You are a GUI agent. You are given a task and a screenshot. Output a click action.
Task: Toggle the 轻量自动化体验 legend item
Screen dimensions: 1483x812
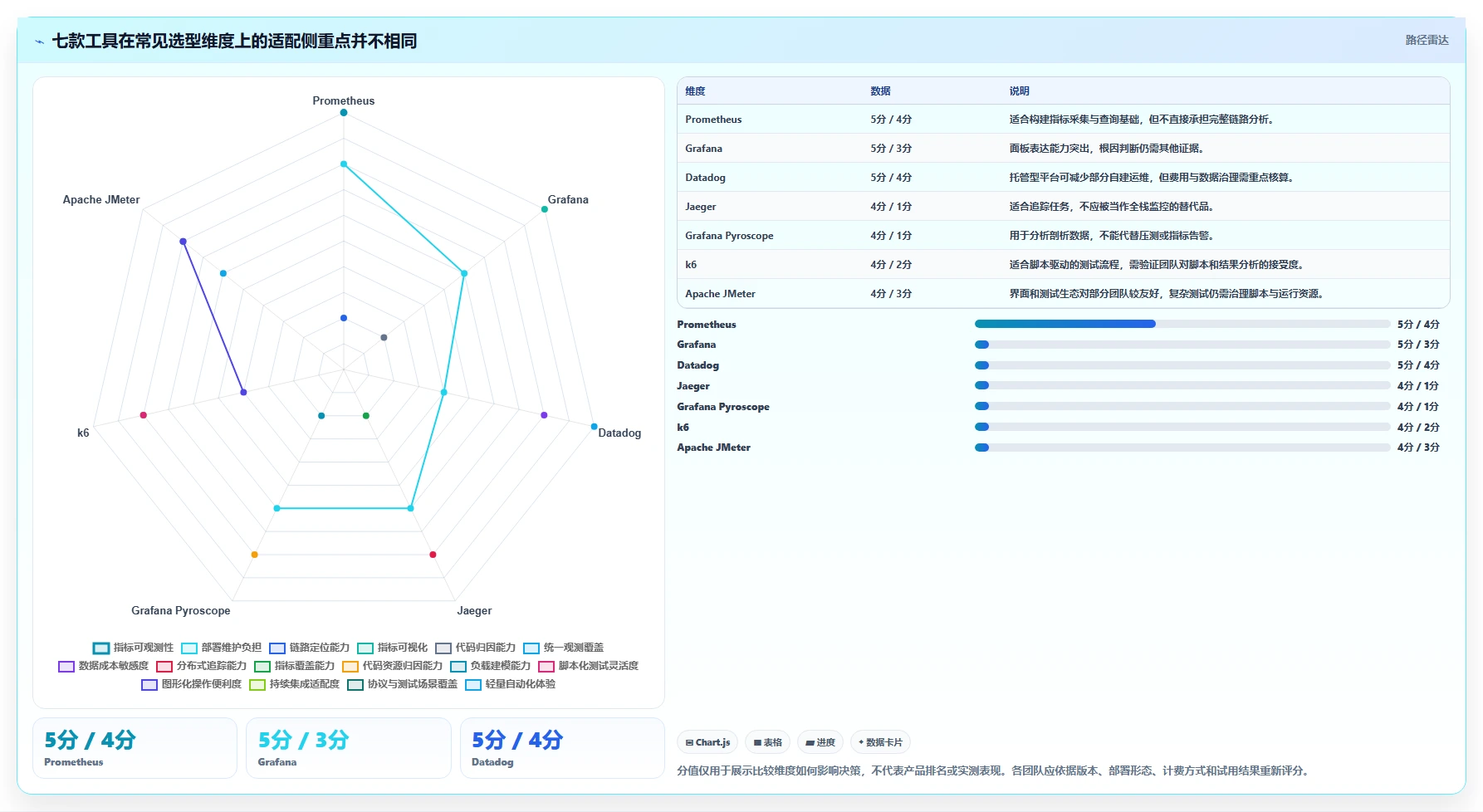[x=510, y=684]
